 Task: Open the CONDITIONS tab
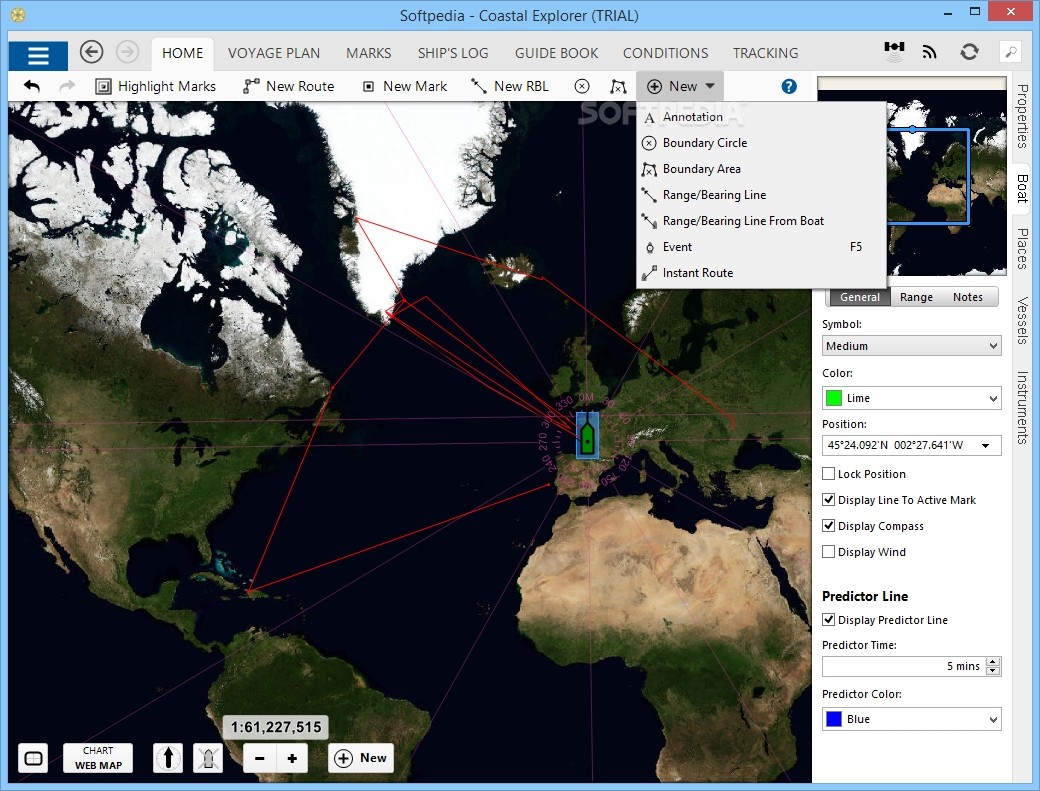[665, 53]
